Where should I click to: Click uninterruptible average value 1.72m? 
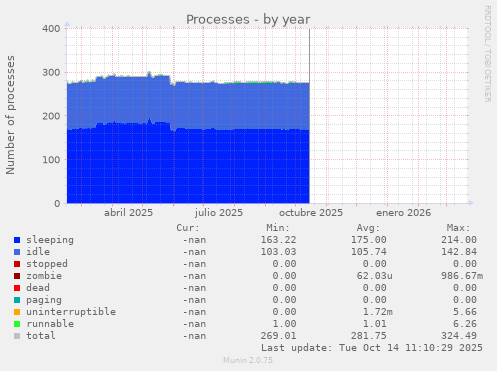point(378,312)
